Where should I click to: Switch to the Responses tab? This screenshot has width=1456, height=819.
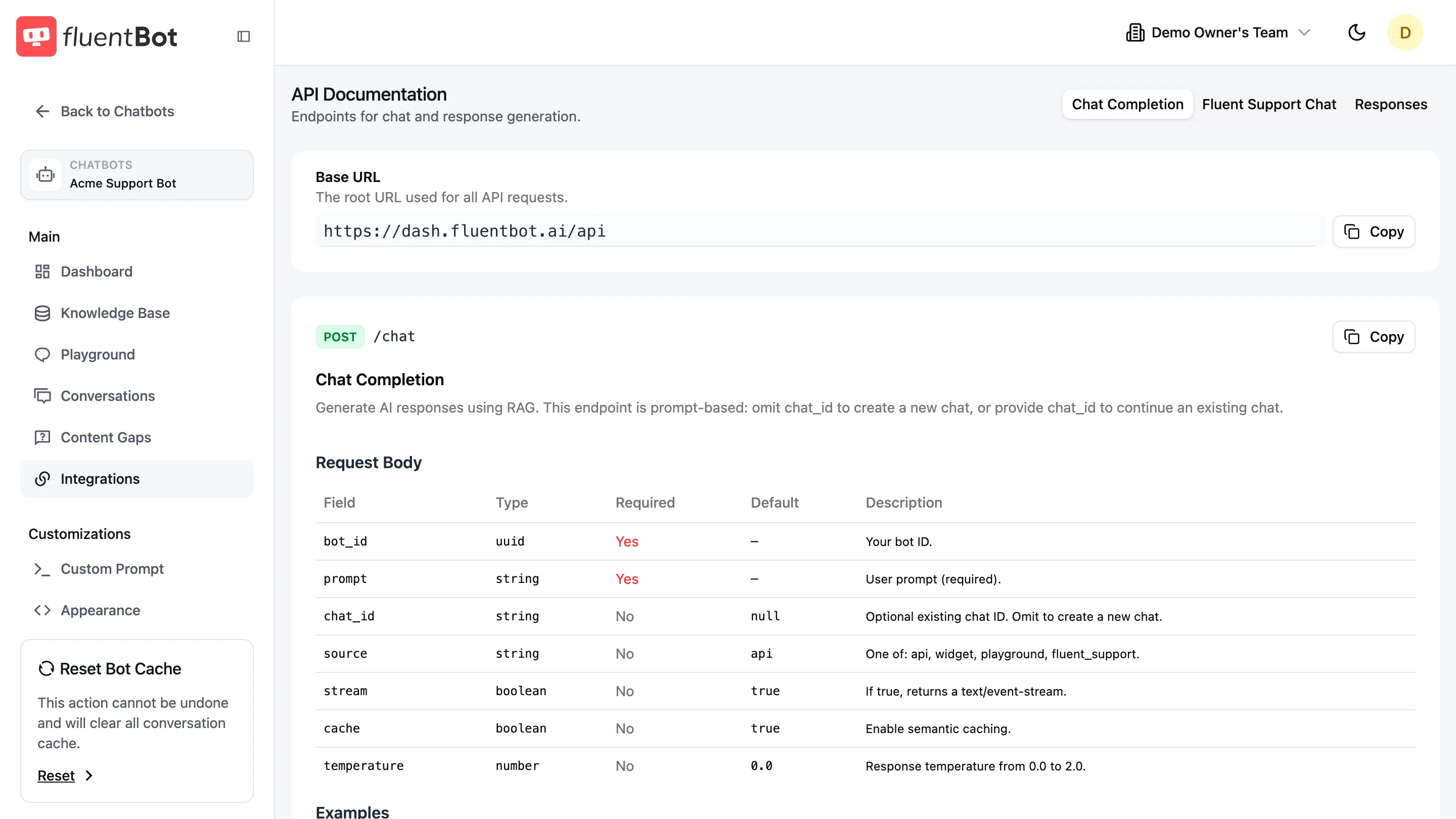coord(1390,104)
